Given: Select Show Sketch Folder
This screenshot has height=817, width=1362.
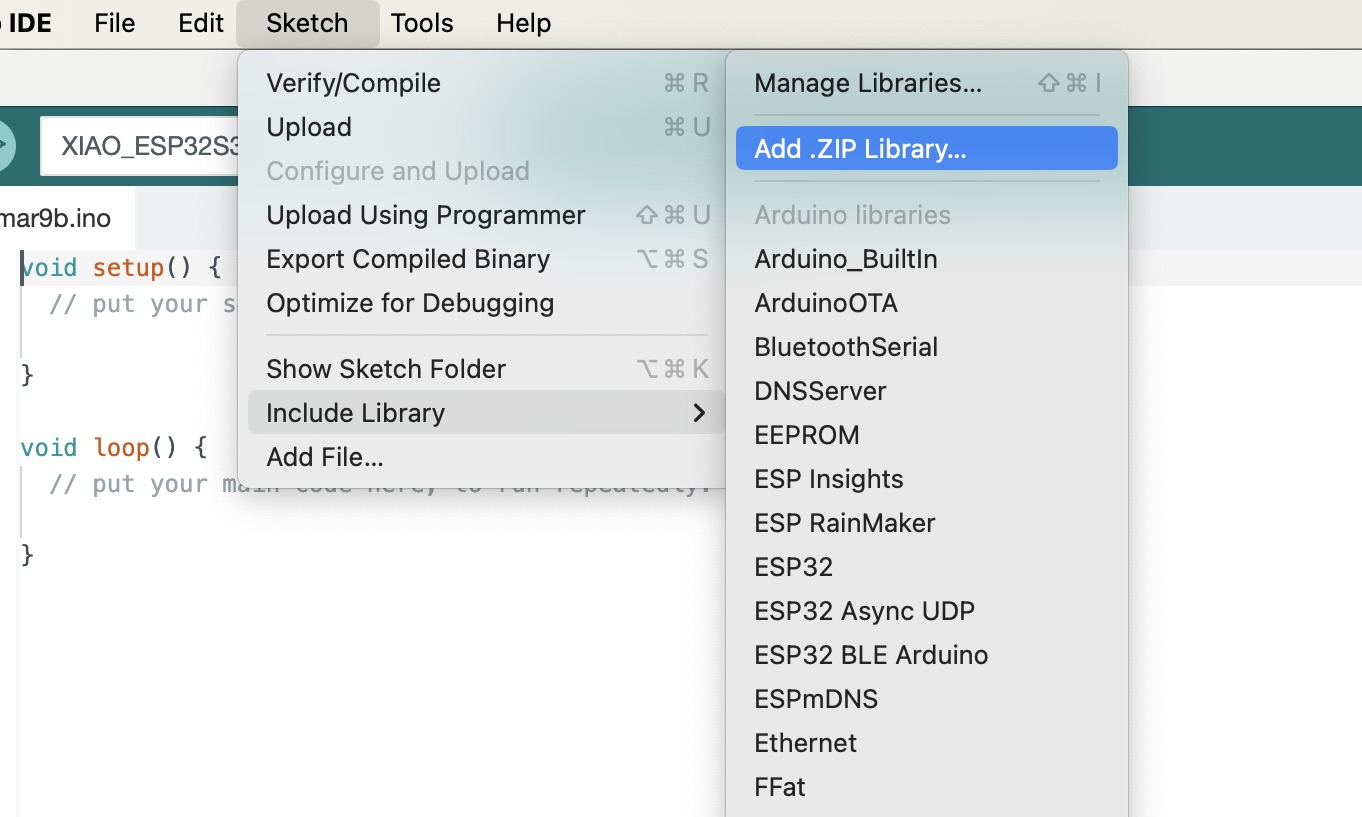Looking at the screenshot, I should (486, 369).
